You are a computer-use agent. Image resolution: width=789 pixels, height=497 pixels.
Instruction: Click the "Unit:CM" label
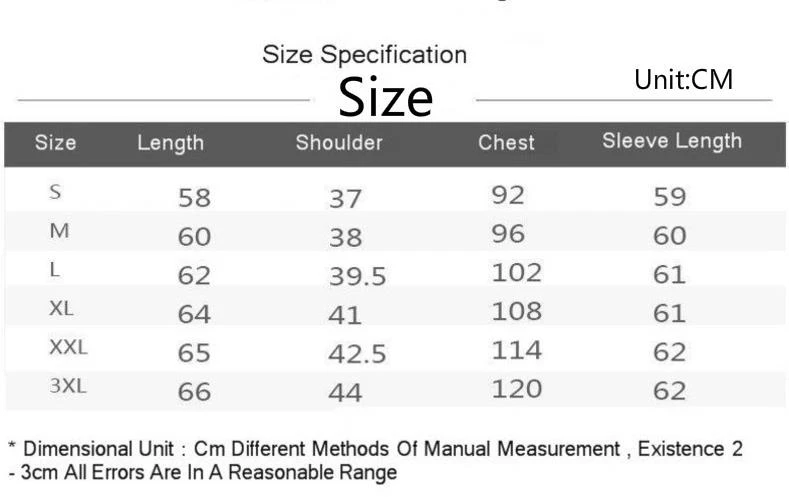683,80
